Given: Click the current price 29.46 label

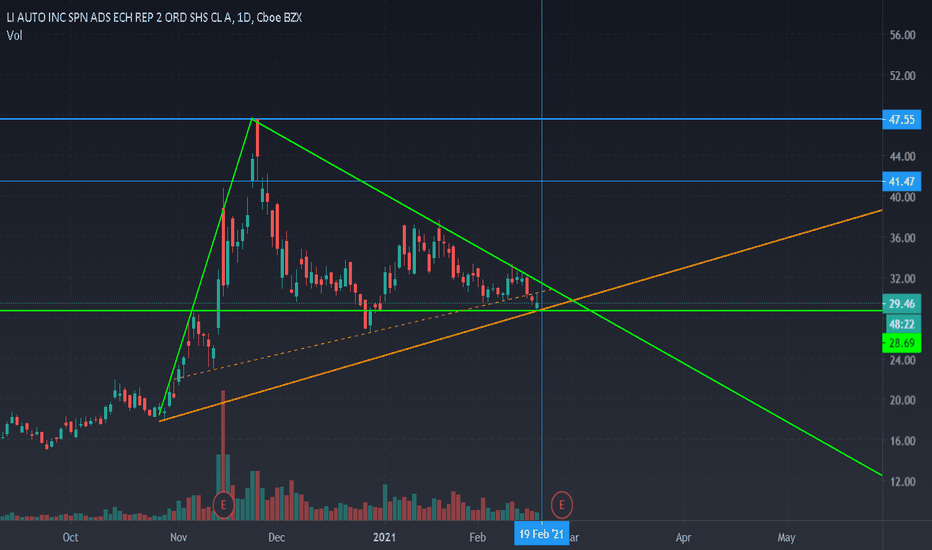Looking at the screenshot, I should coord(902,304).
